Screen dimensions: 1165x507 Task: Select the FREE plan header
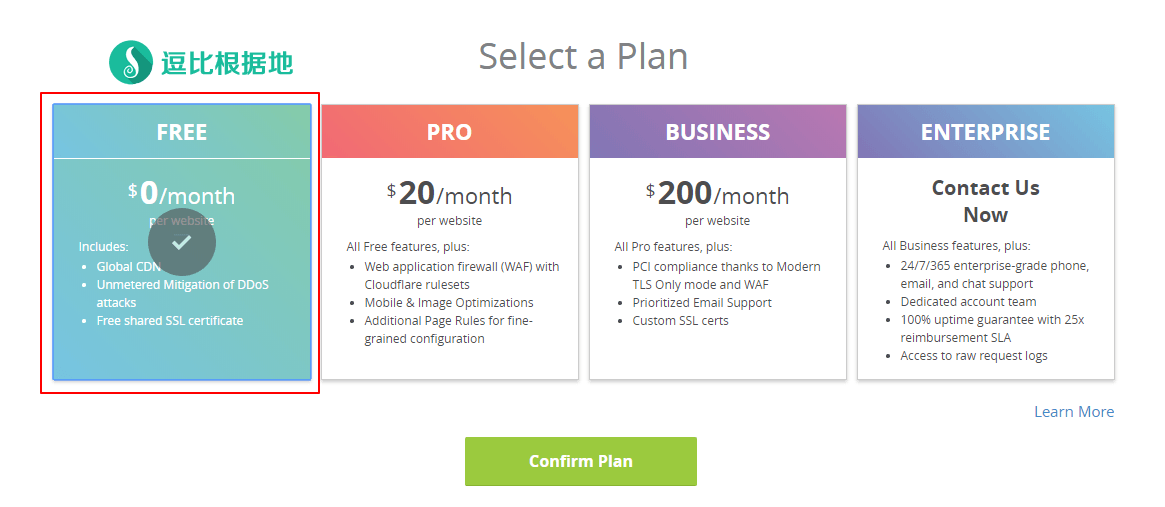point(182,132)
